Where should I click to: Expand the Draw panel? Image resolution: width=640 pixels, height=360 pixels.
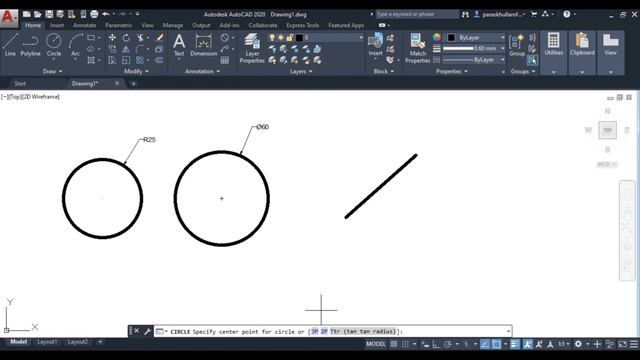(x=53, y=71)
